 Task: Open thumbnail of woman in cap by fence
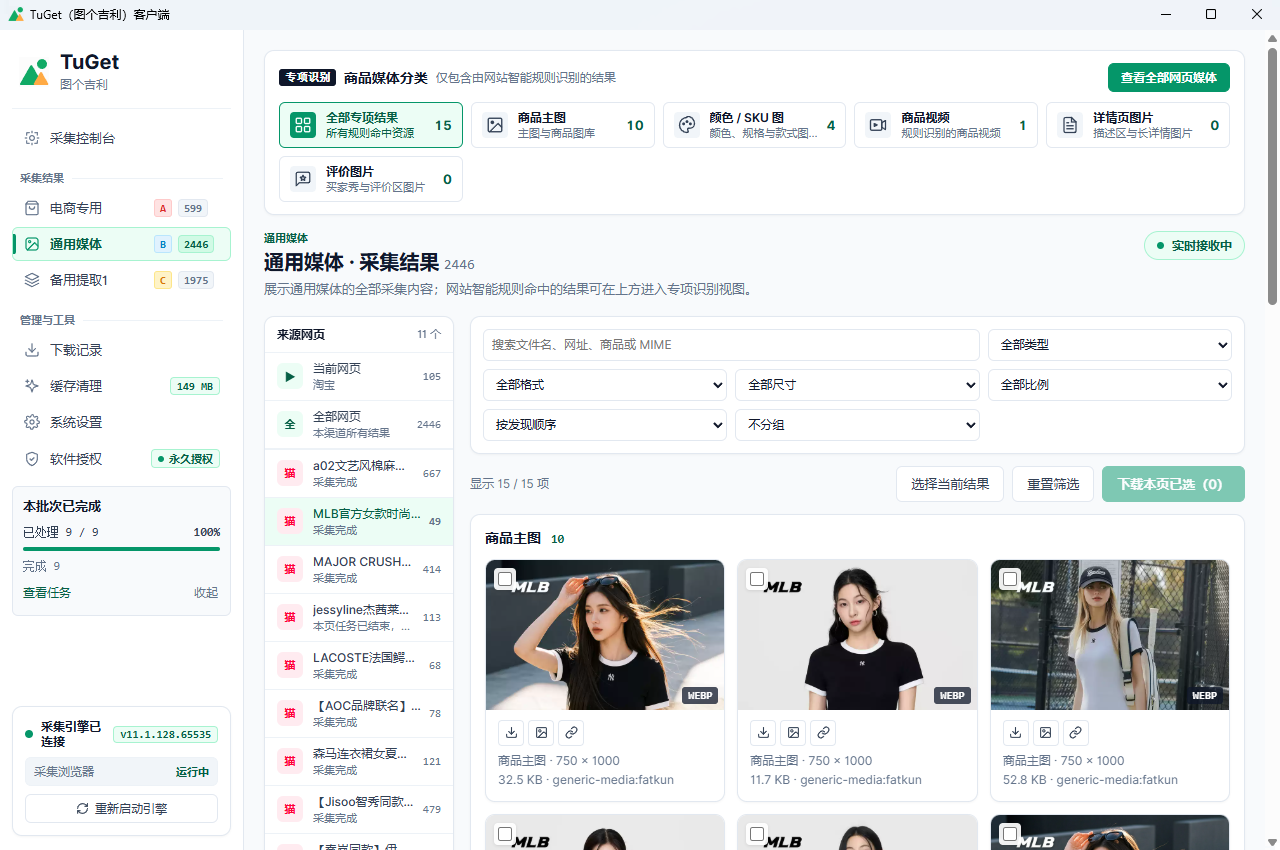(1110, 635)
